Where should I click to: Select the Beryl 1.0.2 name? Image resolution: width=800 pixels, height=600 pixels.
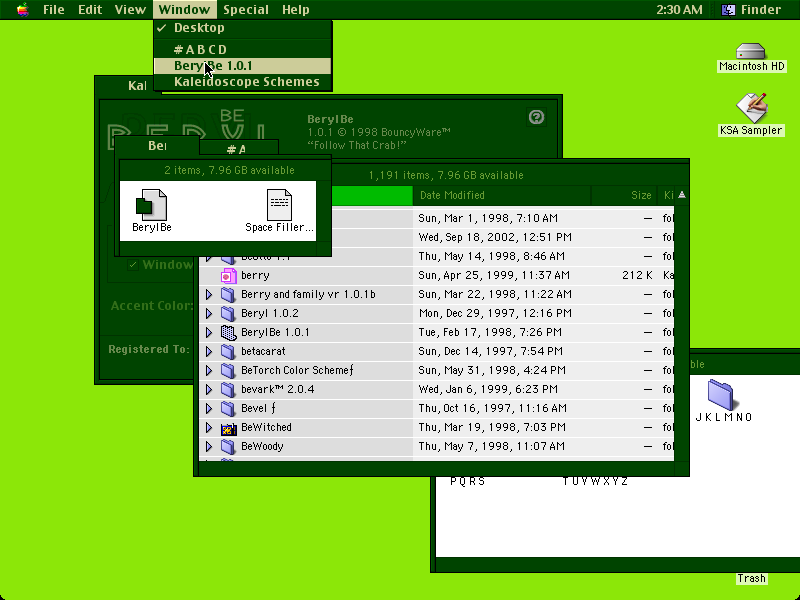270,313
